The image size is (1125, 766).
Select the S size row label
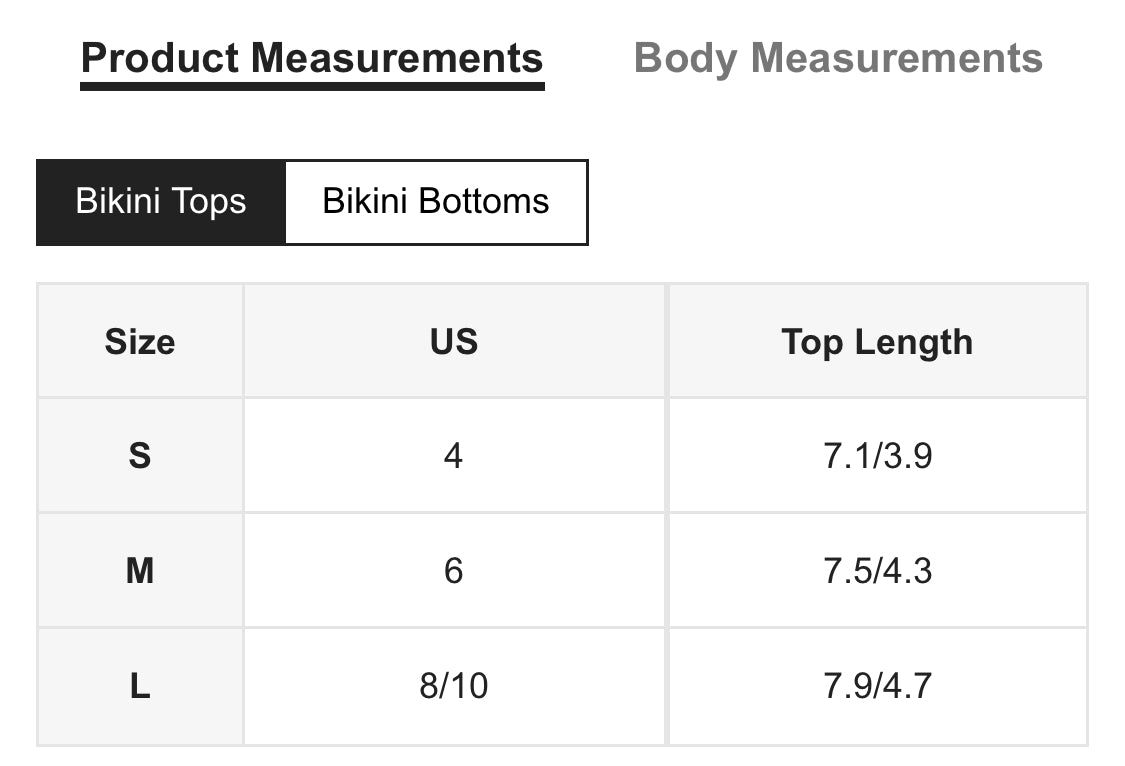click(140, 455)
